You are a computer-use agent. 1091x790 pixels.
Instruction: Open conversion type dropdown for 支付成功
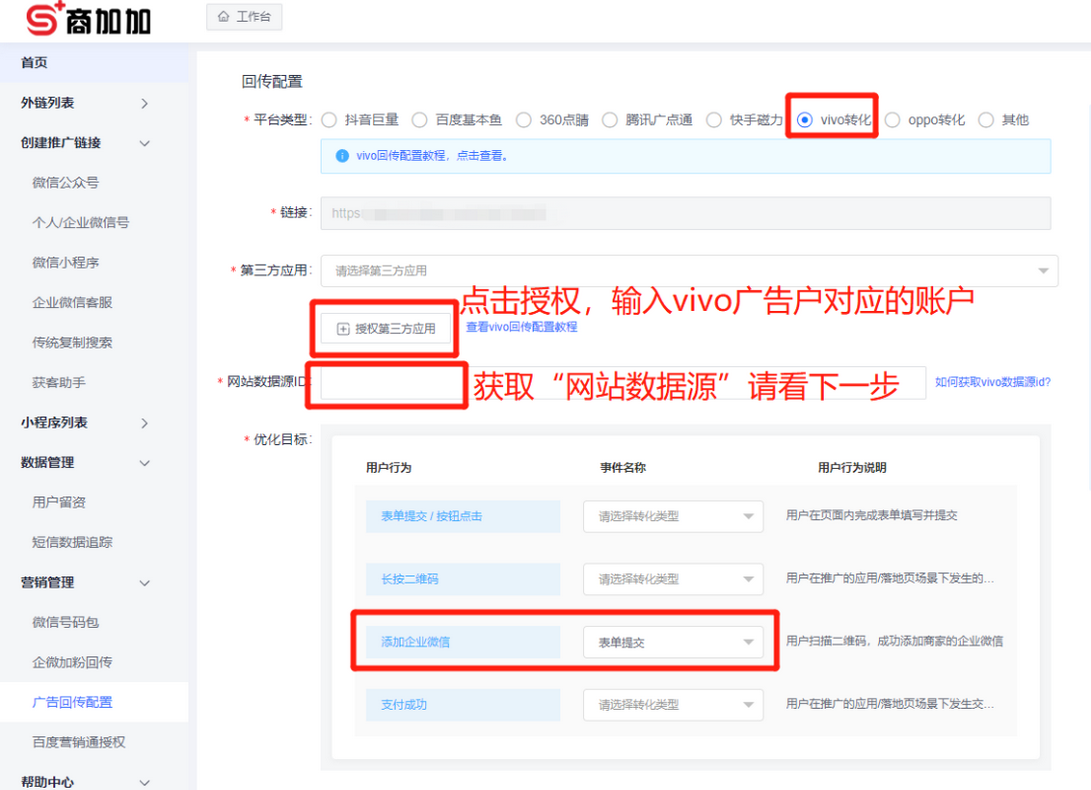pos(673,705)
